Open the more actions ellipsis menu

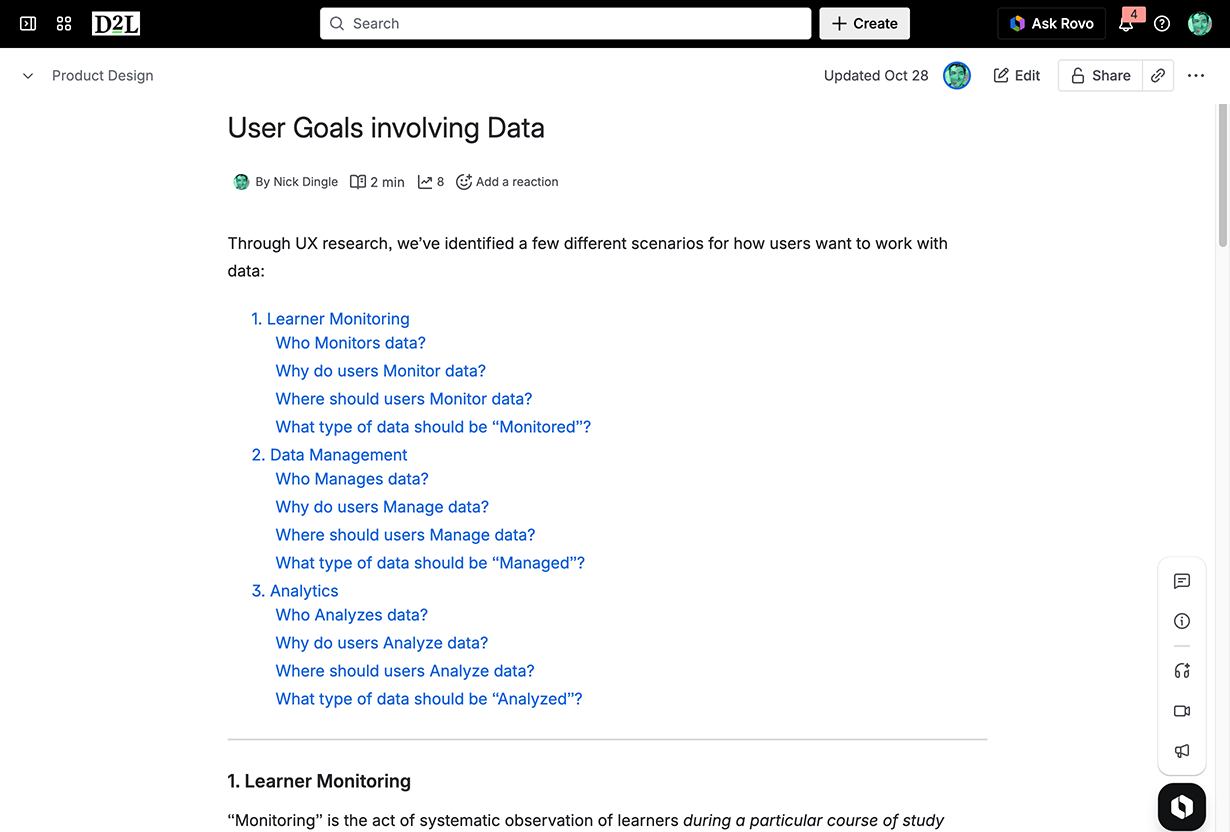pyautogui.click(x=1196, y=76)
